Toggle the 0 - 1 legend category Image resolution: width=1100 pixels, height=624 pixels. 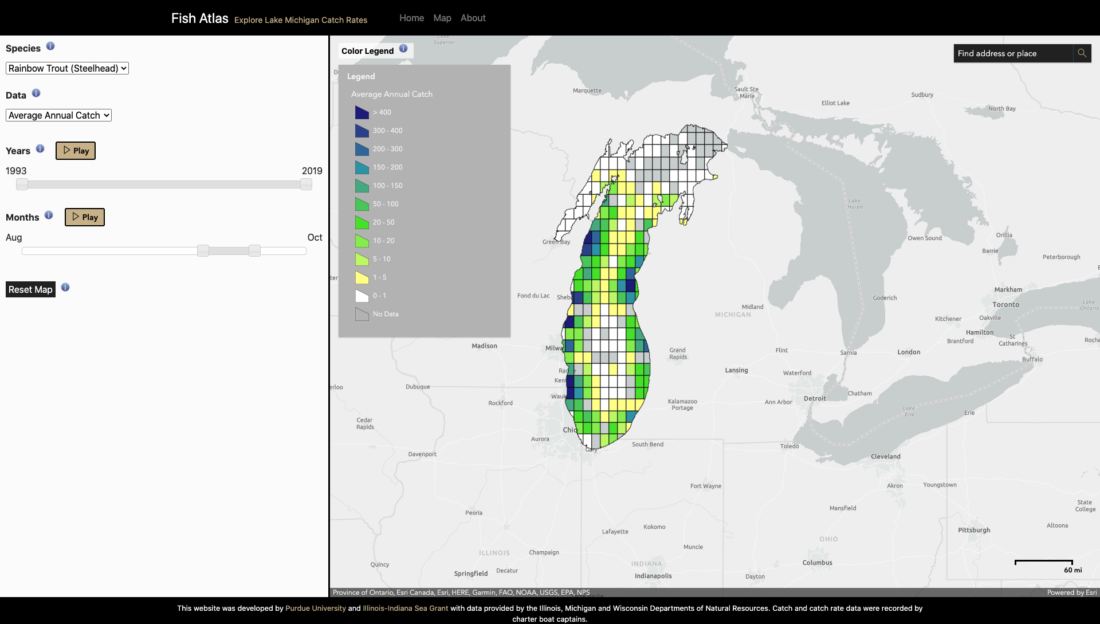(x=373, y=295)
